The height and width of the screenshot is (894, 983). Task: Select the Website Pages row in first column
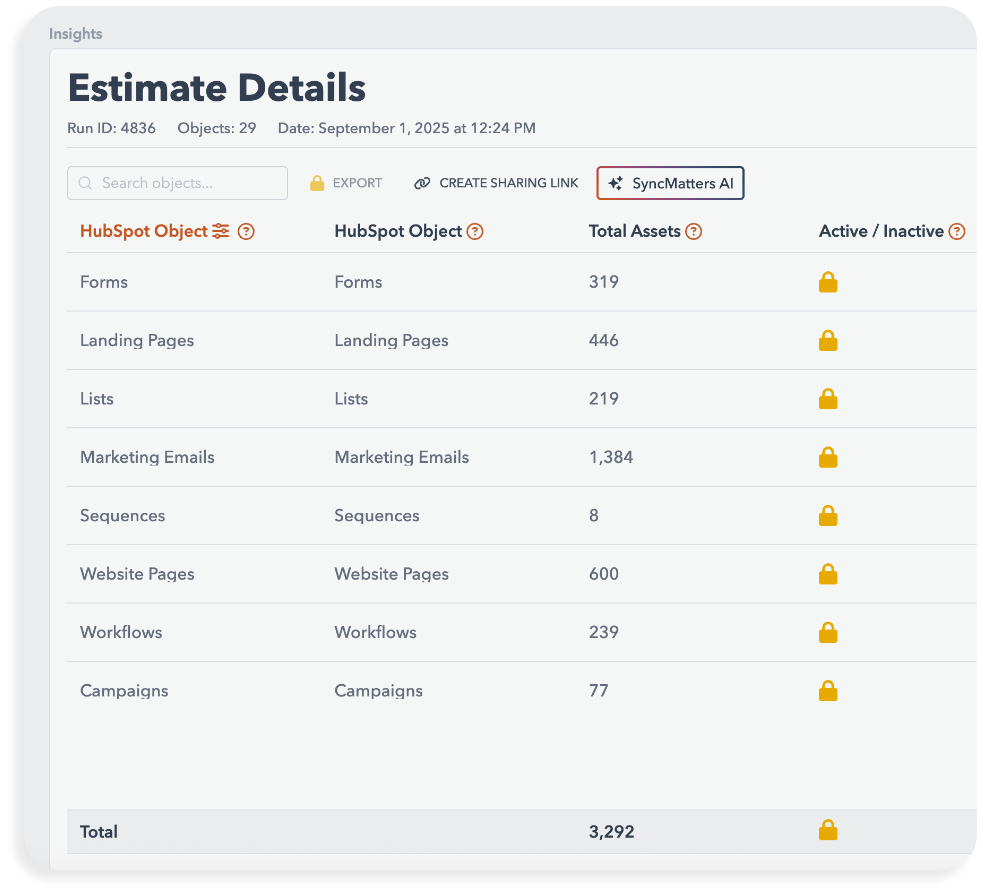(137, 574)
